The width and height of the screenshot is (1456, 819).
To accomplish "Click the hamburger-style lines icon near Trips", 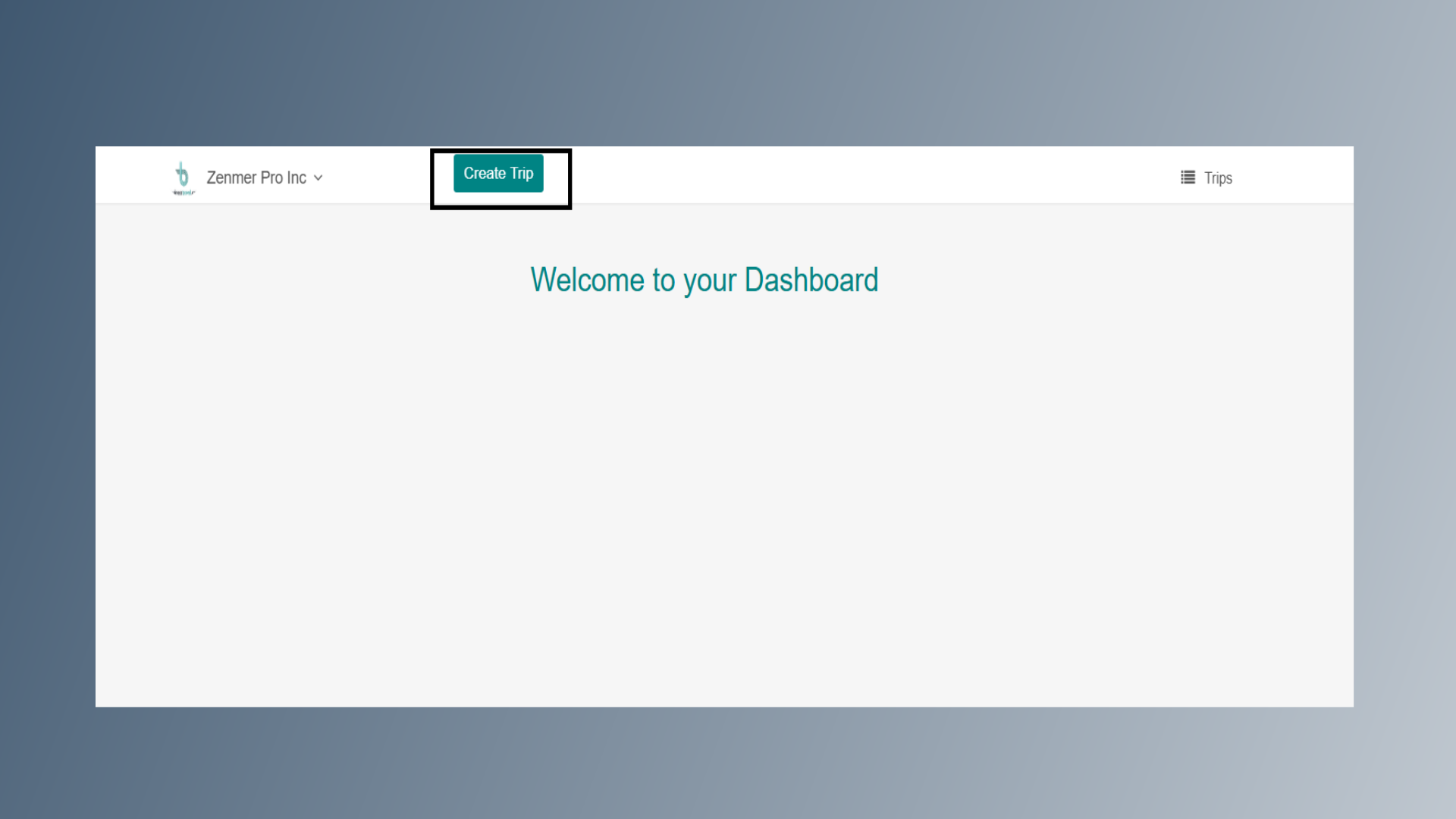I will [1188, 177].
